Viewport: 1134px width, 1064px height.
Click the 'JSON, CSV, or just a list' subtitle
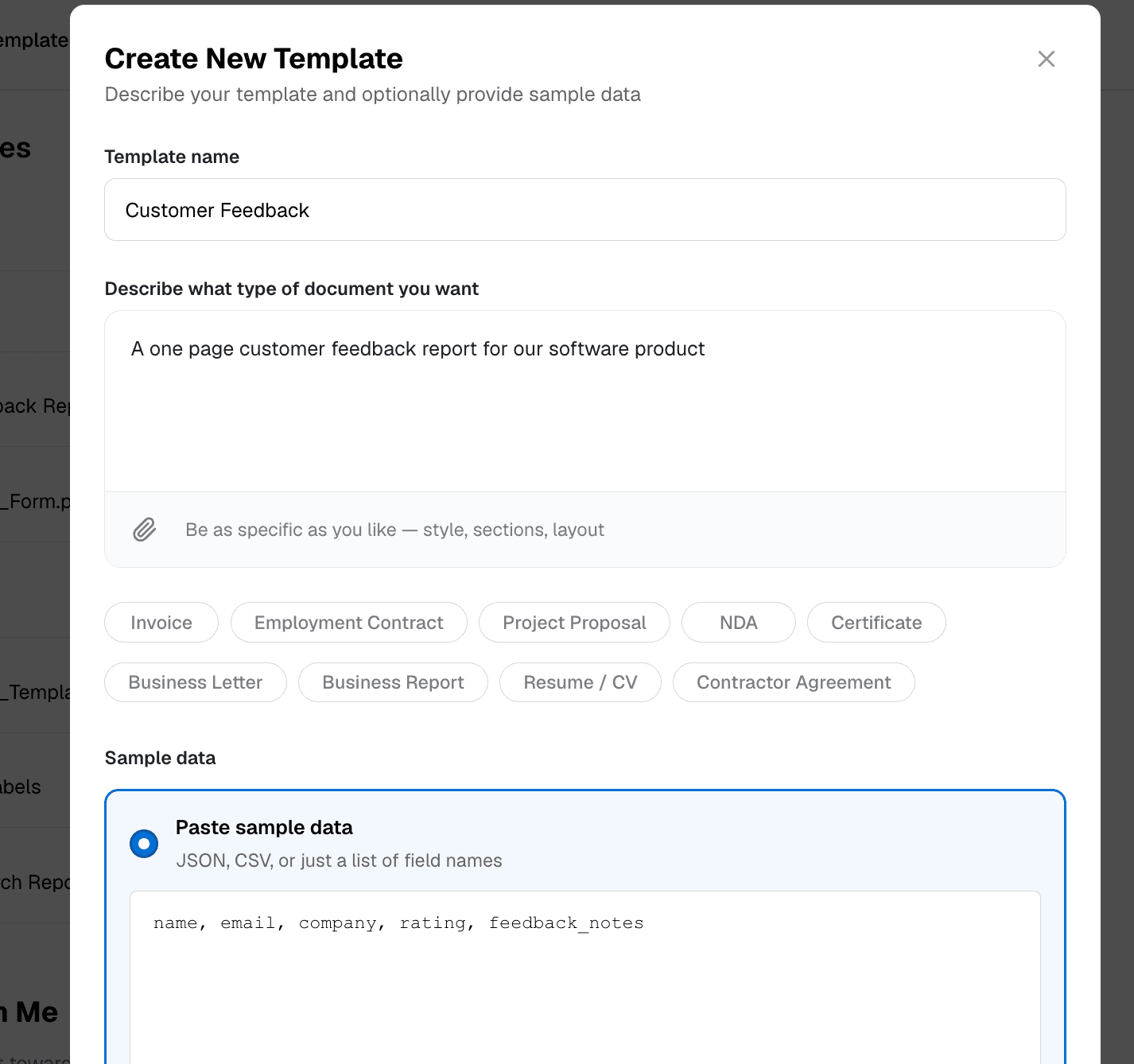pyautogui.click(x=339, y=860)
